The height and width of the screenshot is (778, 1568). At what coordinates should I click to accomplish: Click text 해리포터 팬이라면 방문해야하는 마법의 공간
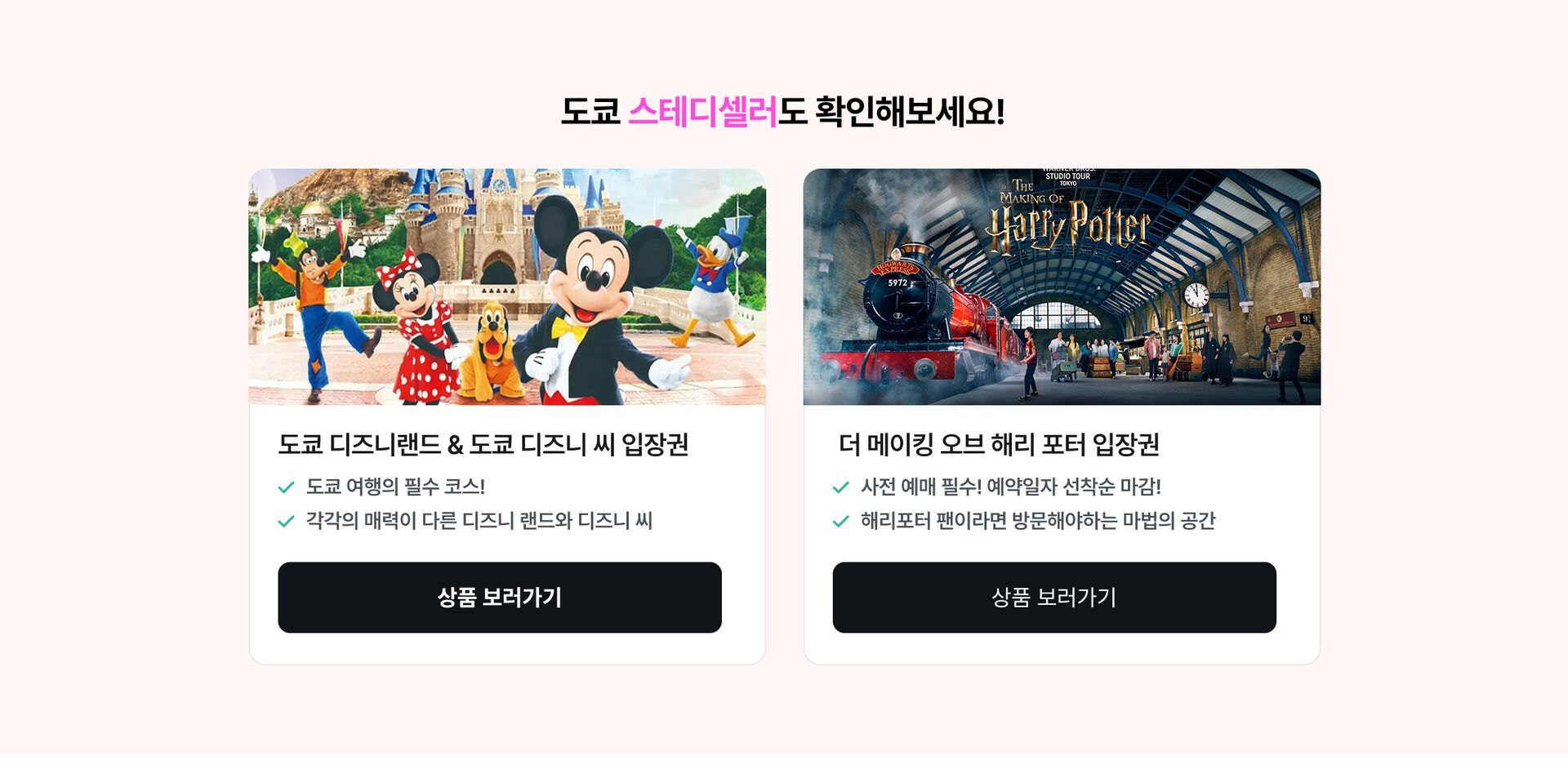(x=1038, y=521)
